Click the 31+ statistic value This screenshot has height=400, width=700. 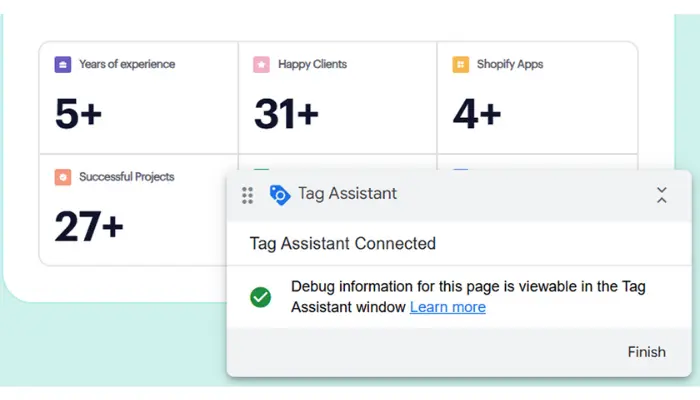(286, 114)
